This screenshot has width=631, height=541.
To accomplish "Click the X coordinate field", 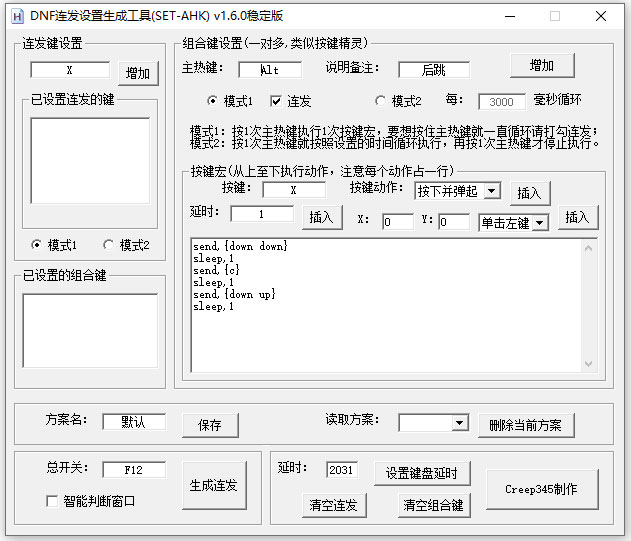I will 398,222.
